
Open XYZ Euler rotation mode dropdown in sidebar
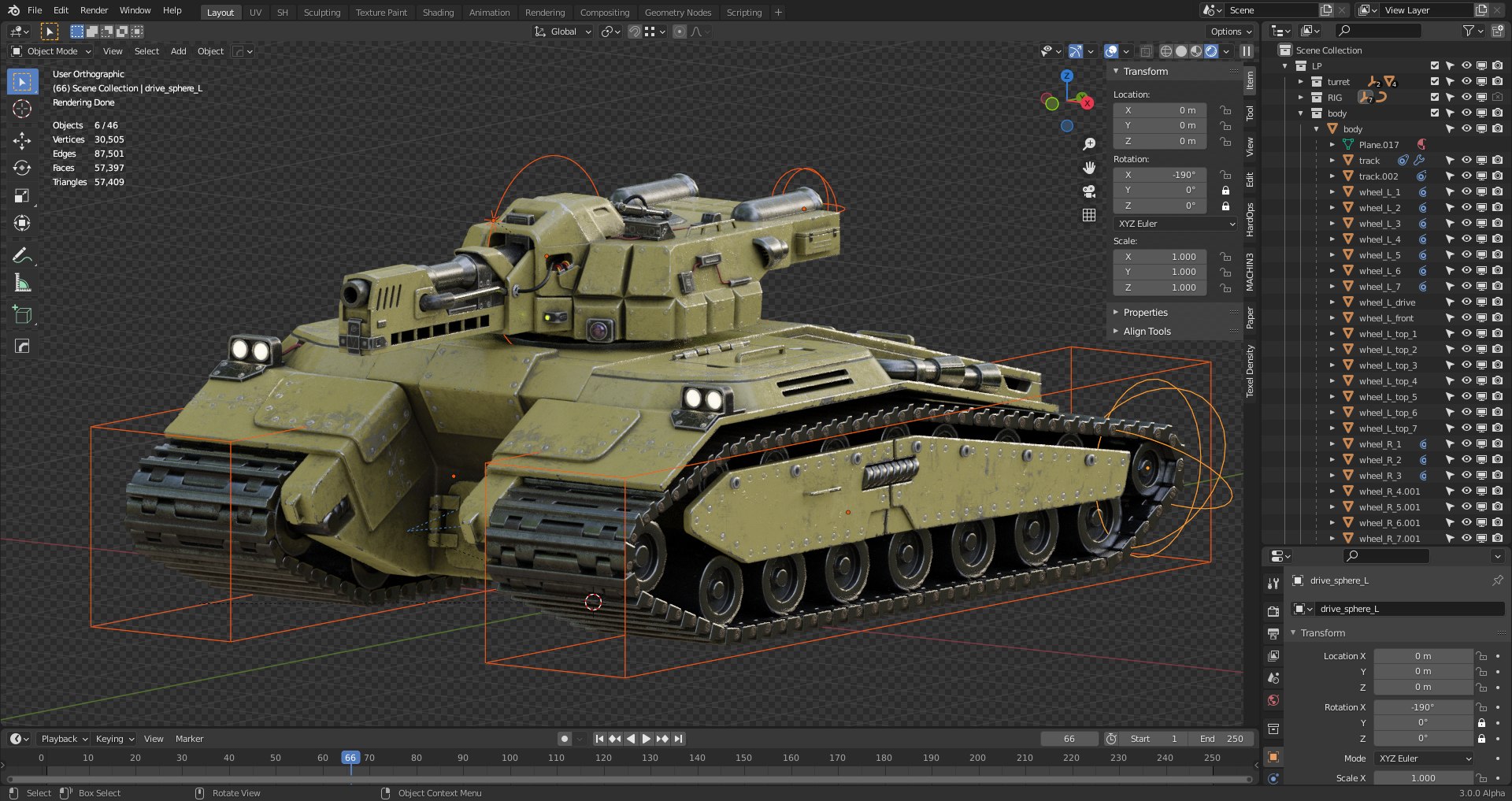pos(1177,224)
